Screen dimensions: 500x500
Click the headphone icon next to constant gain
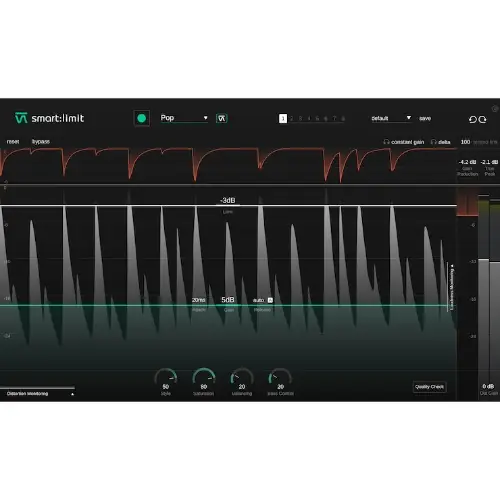coord(386,142)
